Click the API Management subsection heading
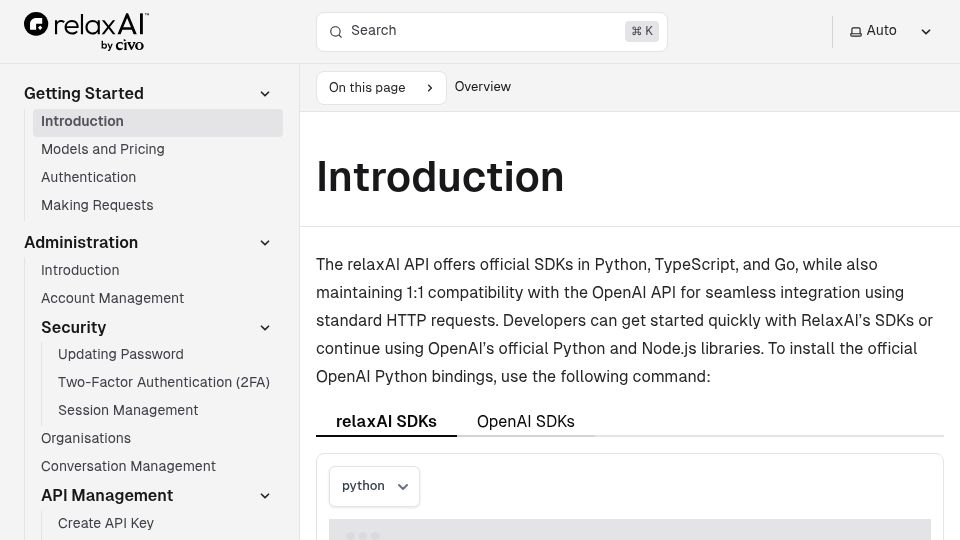Viewport: 960px width, 540px height. coord(107,495)
